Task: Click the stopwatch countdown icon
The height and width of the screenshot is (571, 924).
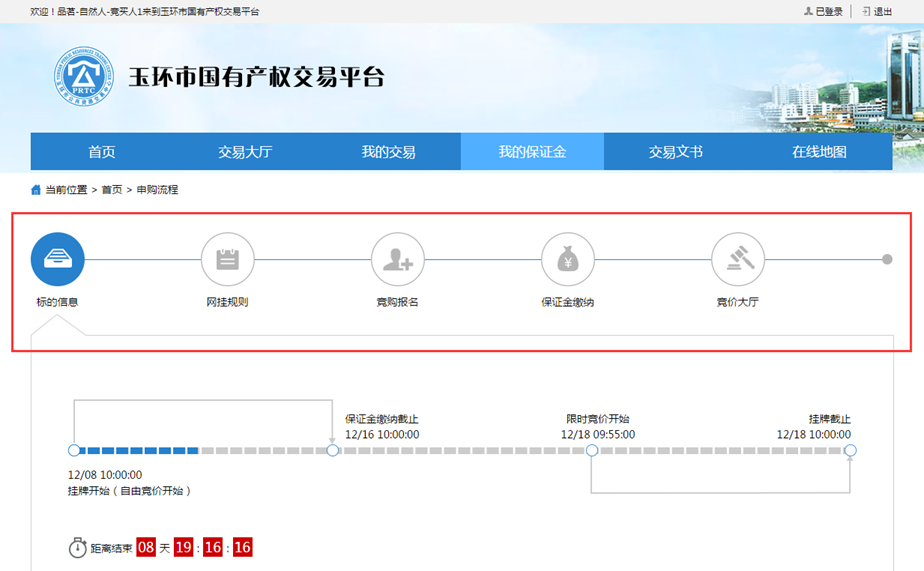Action: pos(77,548)
